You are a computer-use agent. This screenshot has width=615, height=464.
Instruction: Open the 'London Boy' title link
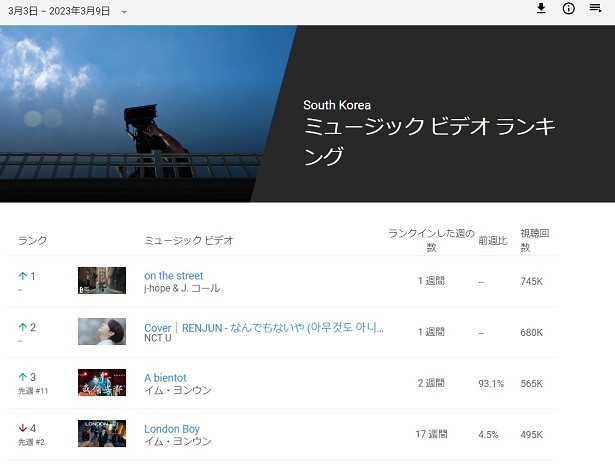[172, 429]
